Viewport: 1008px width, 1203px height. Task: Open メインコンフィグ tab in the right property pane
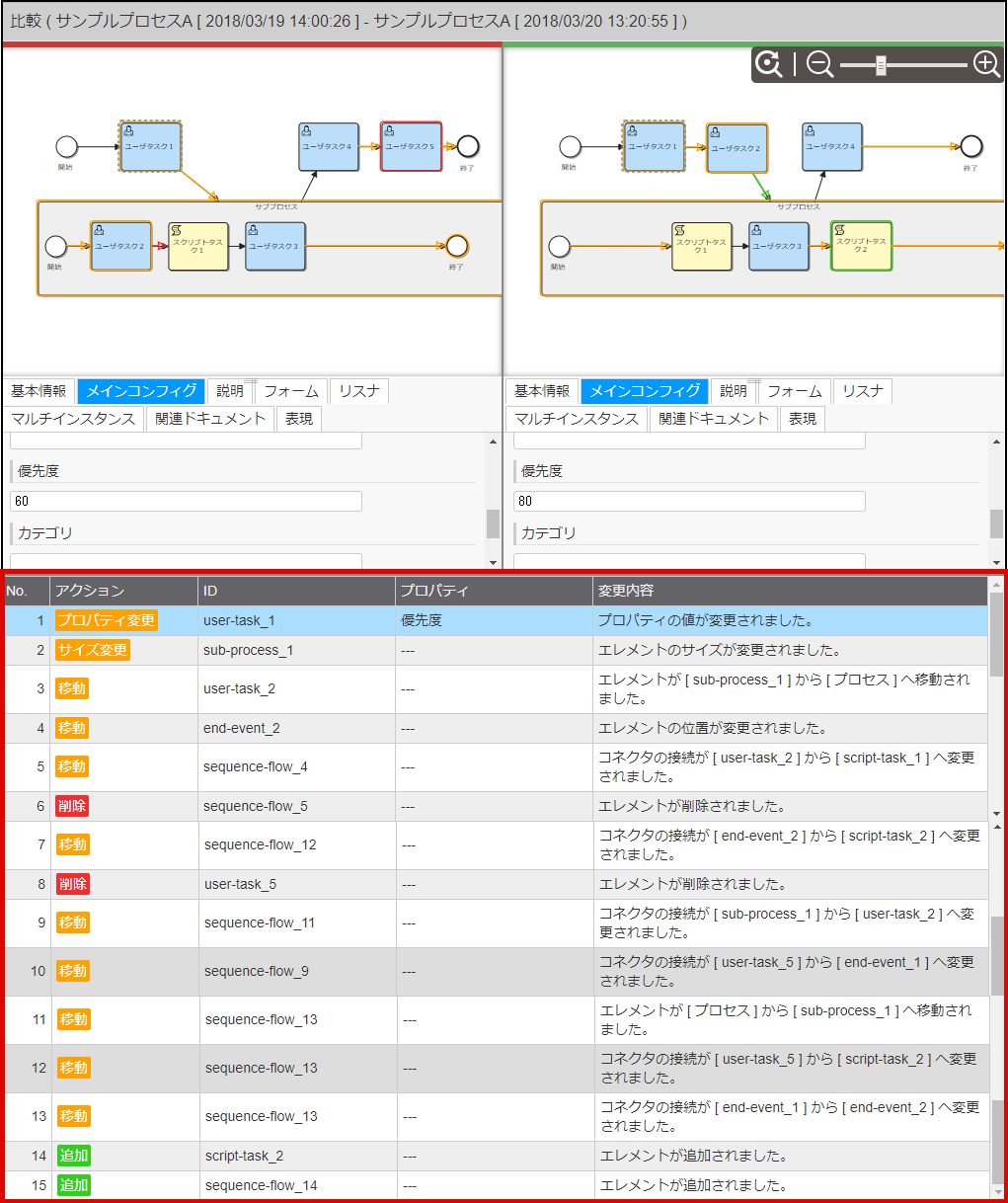645,391
